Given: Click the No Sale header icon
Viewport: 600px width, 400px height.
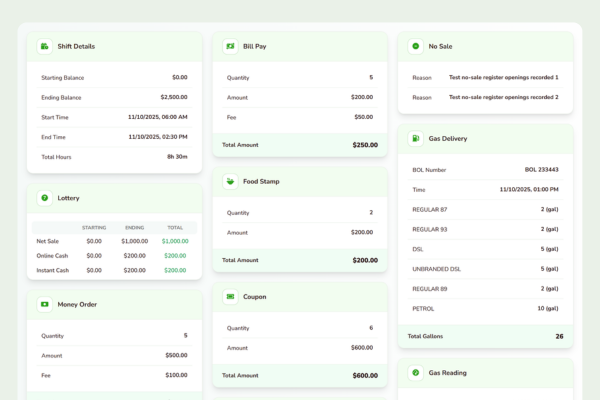Looking at the screenshot, I should (x=415, y=46).
